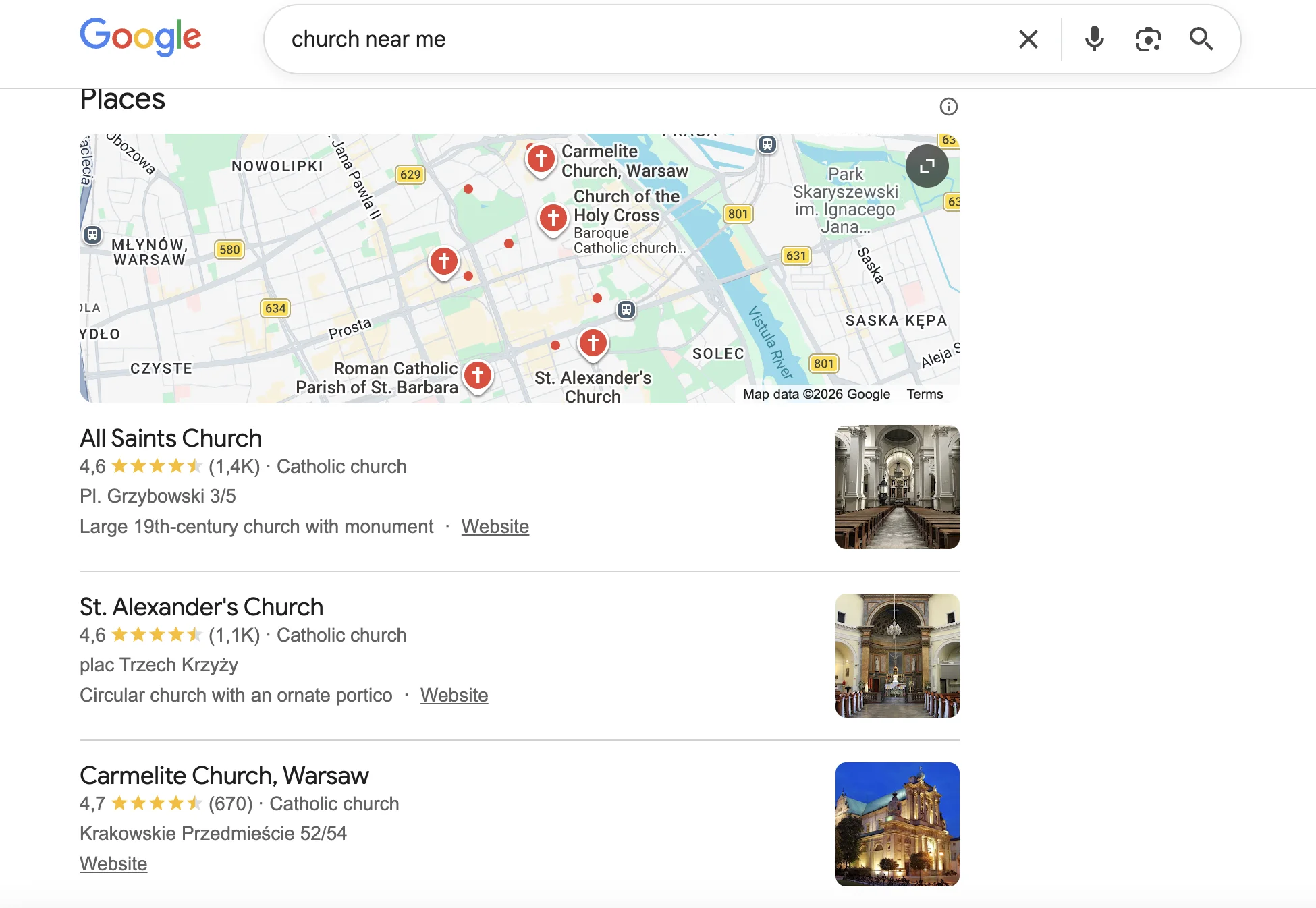Visit All Saints Church Website link
This screenshot has width=1316, height=908.
(x=495, y=526)
